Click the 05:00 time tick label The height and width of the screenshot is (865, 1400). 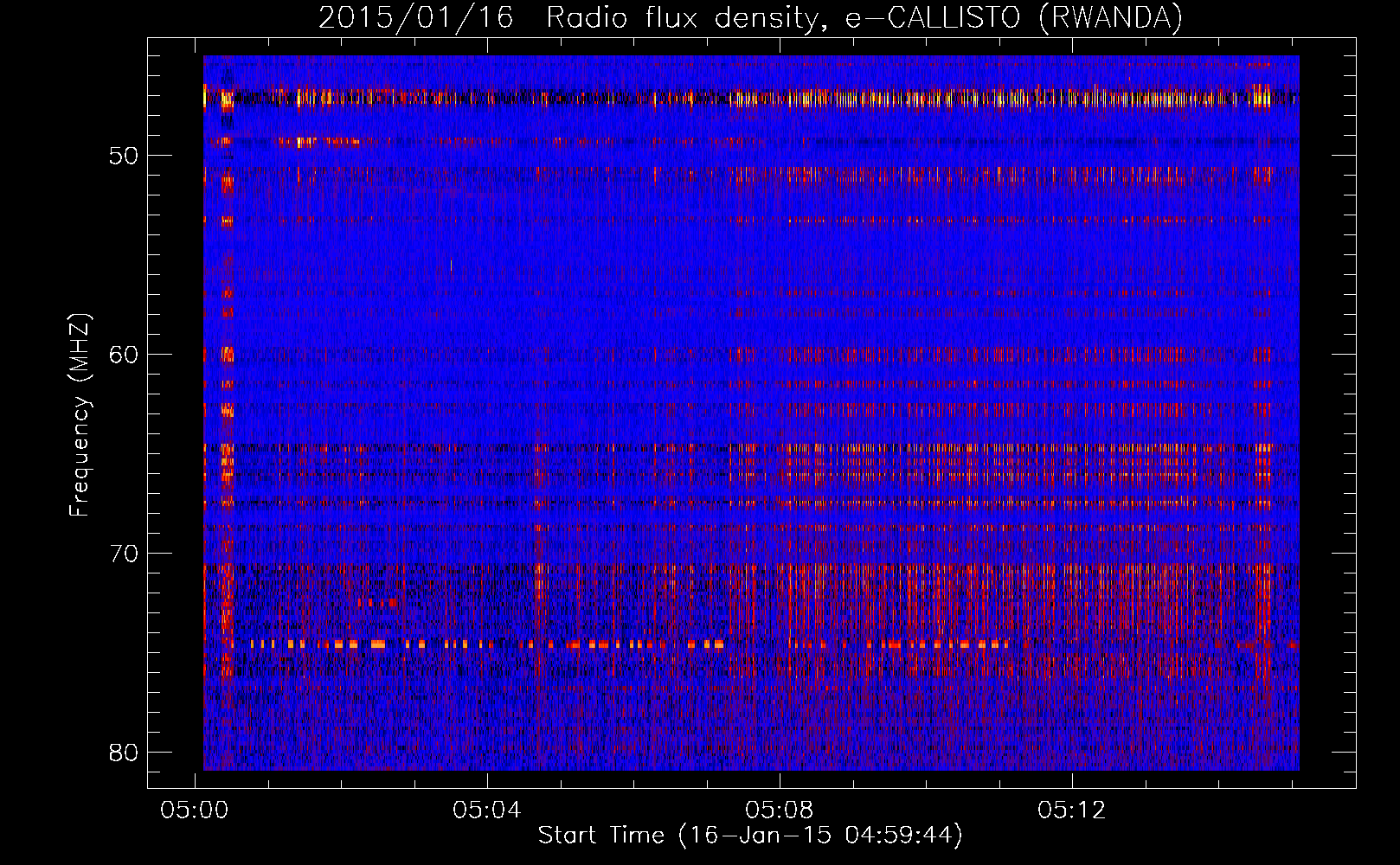195,810
